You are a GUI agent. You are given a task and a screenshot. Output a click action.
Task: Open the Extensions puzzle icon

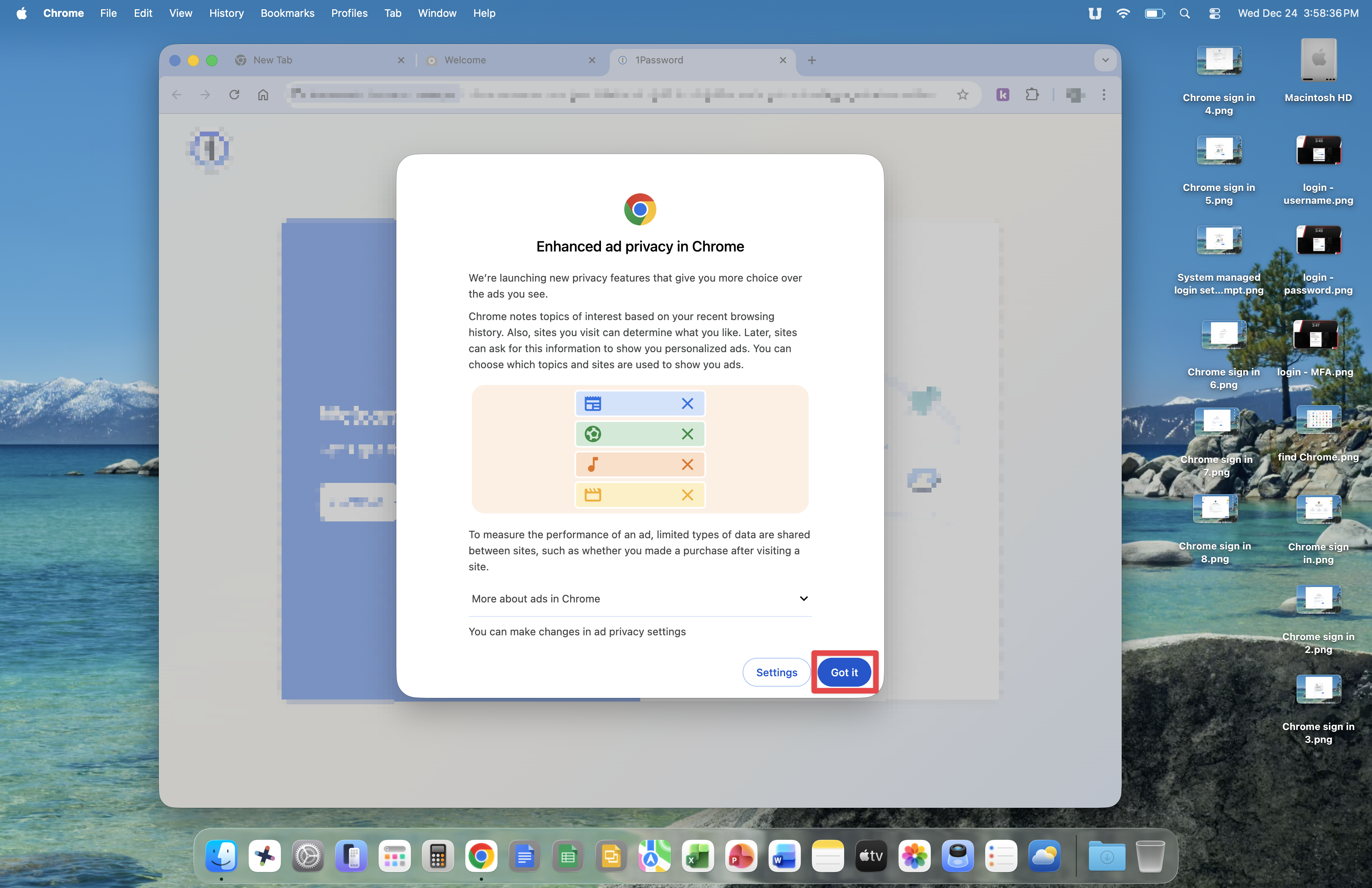(x=1032, y=95)
